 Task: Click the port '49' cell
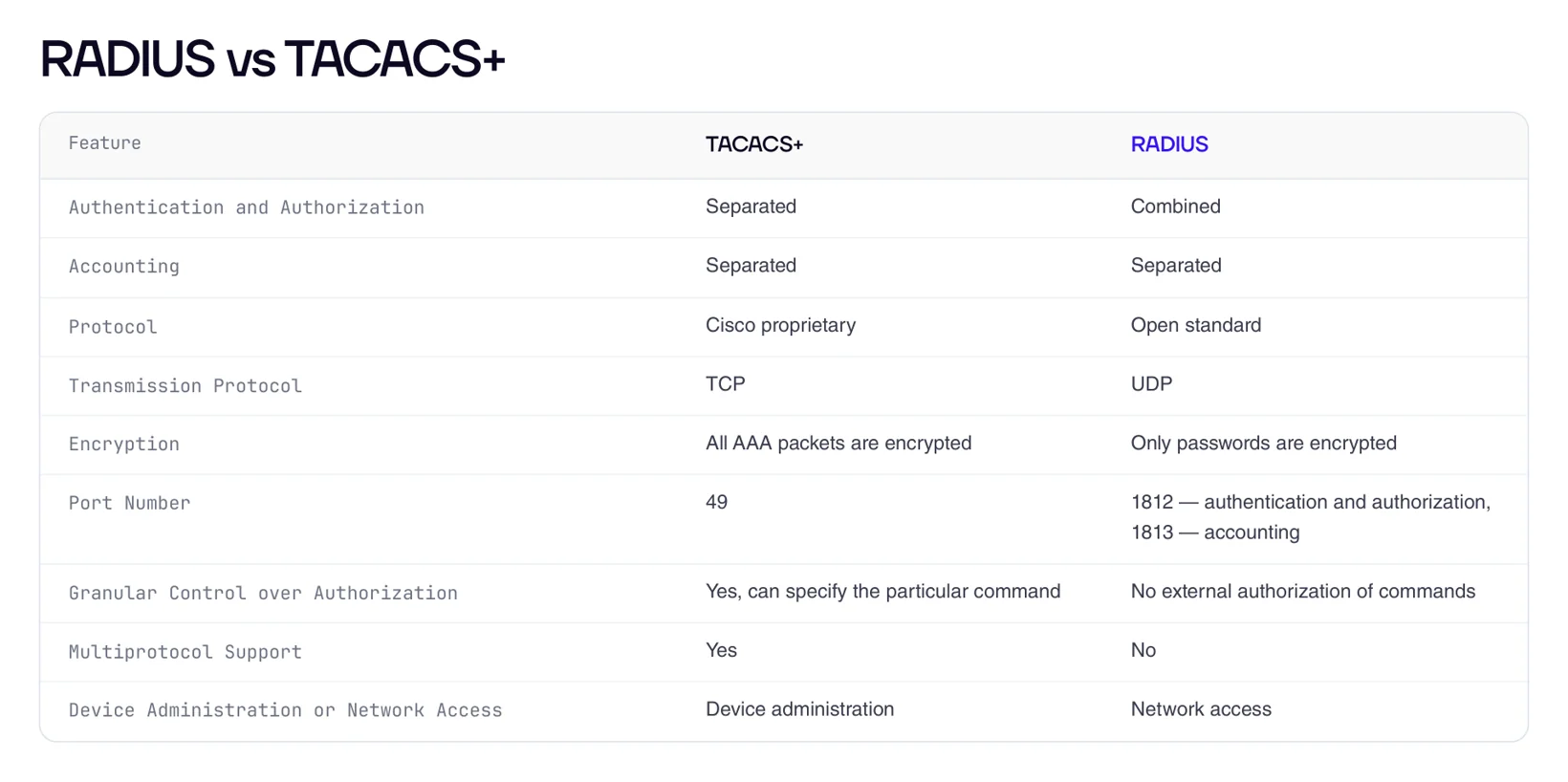point(716,502)
